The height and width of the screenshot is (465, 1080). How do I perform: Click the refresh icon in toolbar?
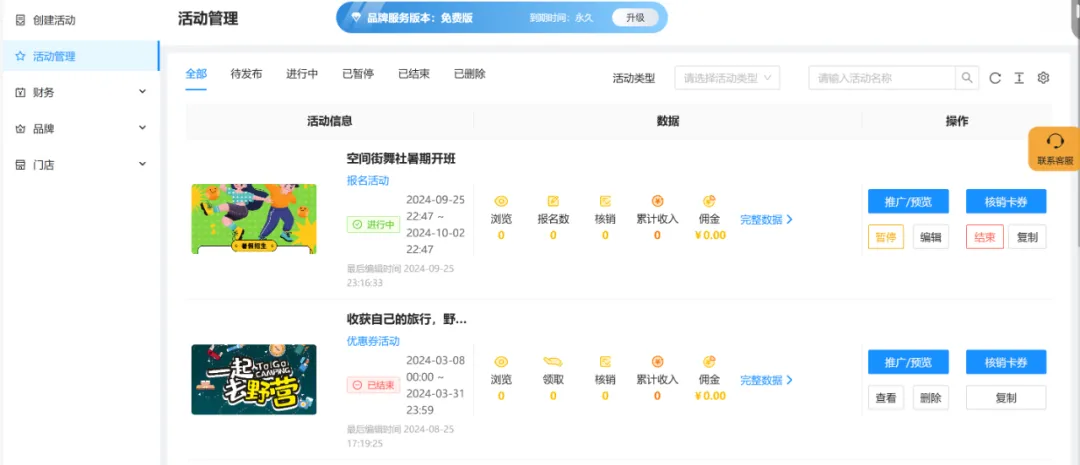[x=995, y=78]
